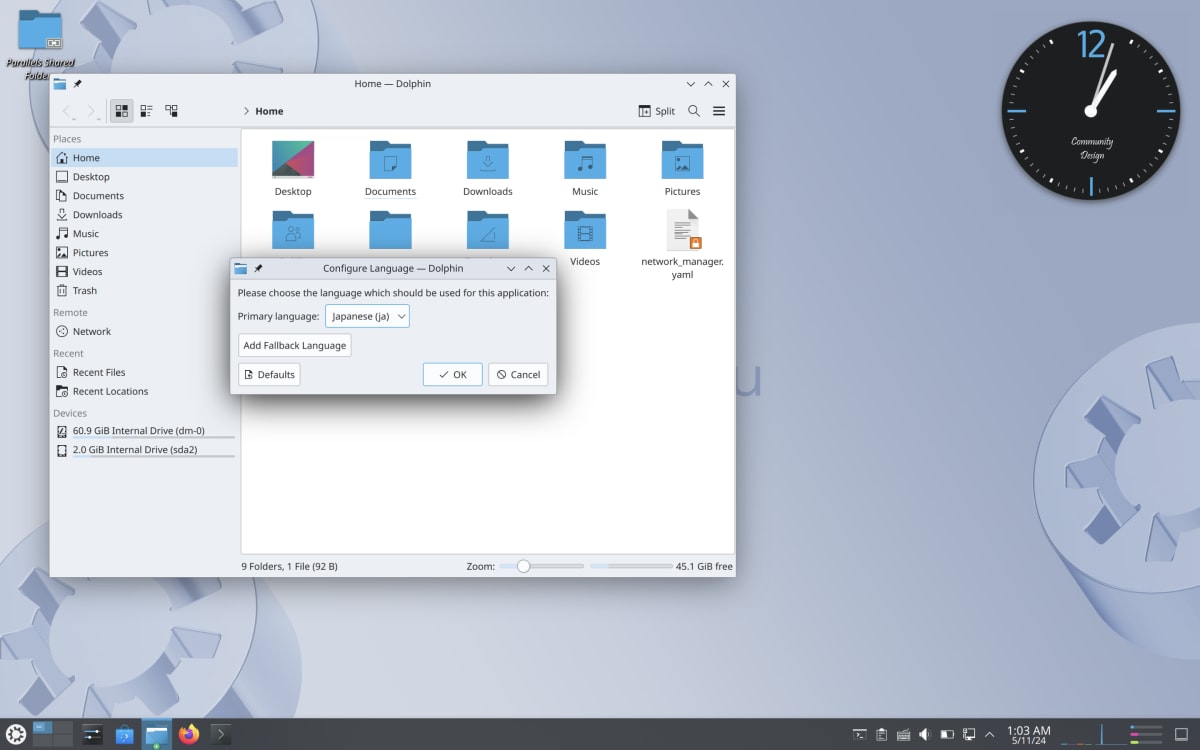
Task: Switch Dolphin to Compact view mode
Action: [x=146, y=111]
